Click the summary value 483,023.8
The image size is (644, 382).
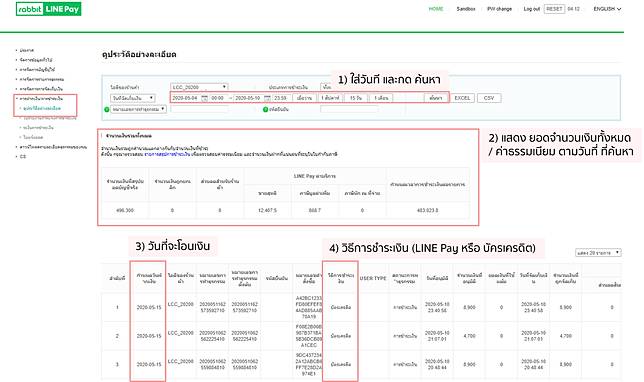[x=428, y=210]
